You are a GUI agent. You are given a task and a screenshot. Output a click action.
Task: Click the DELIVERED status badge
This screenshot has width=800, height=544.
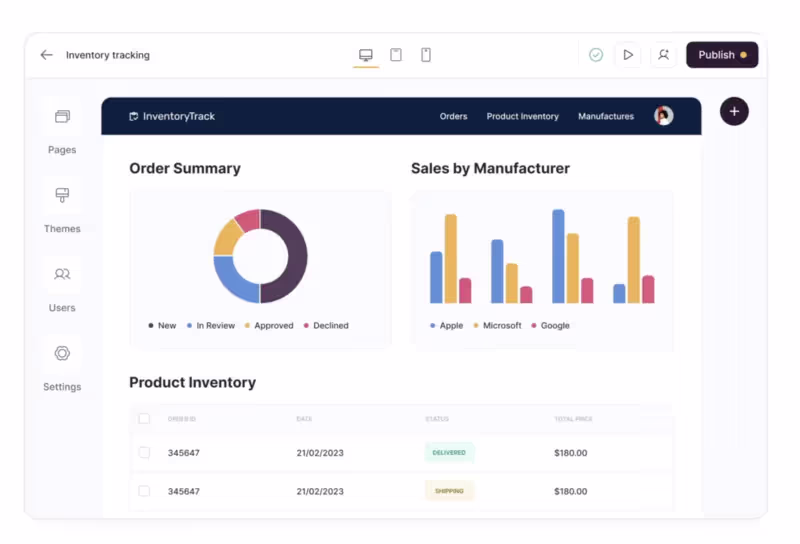pyautogui.click(x=449, y=453)
